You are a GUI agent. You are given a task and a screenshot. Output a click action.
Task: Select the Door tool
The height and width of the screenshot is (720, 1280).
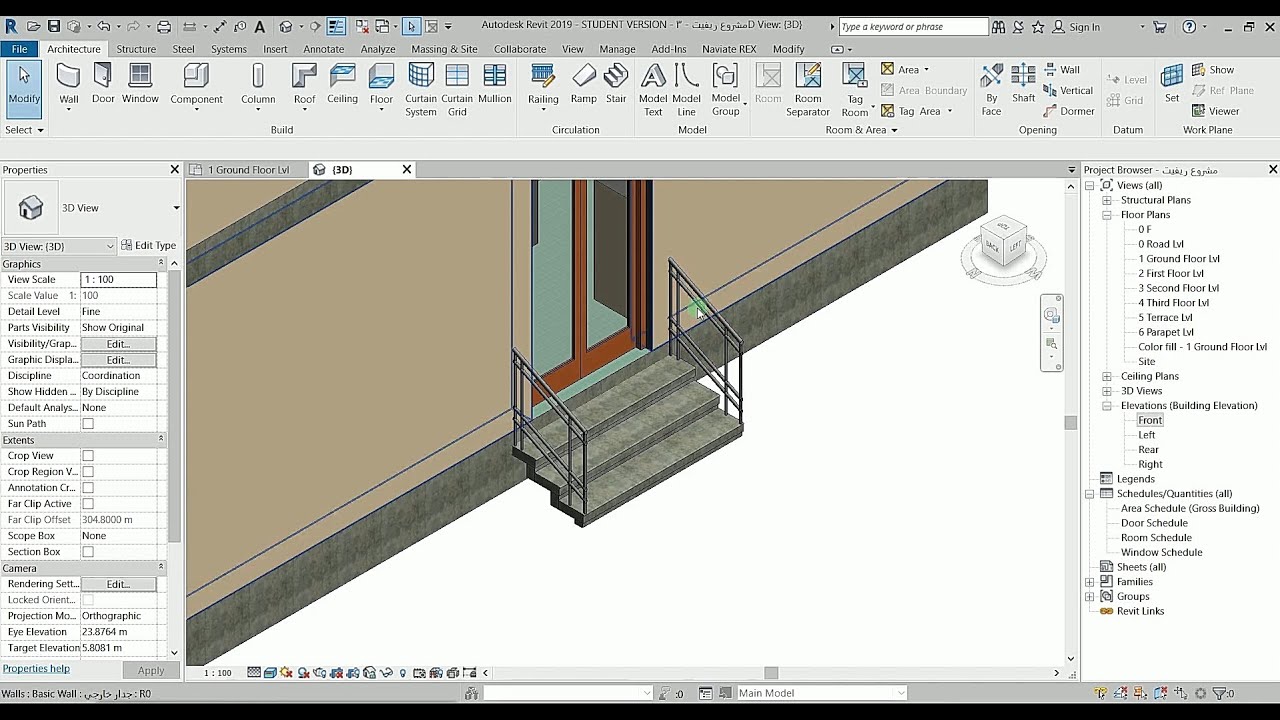(103, 84)
